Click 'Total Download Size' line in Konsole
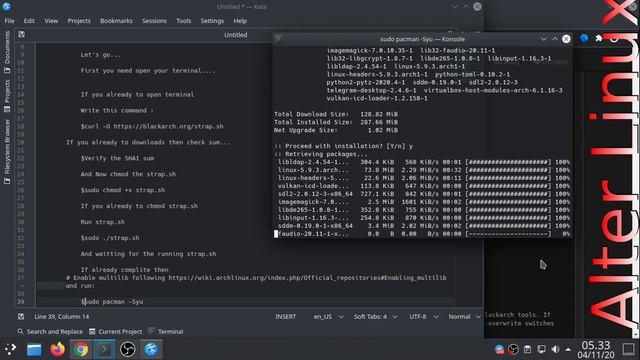Screen dimensions: 640x360 [x=336, y=114]
